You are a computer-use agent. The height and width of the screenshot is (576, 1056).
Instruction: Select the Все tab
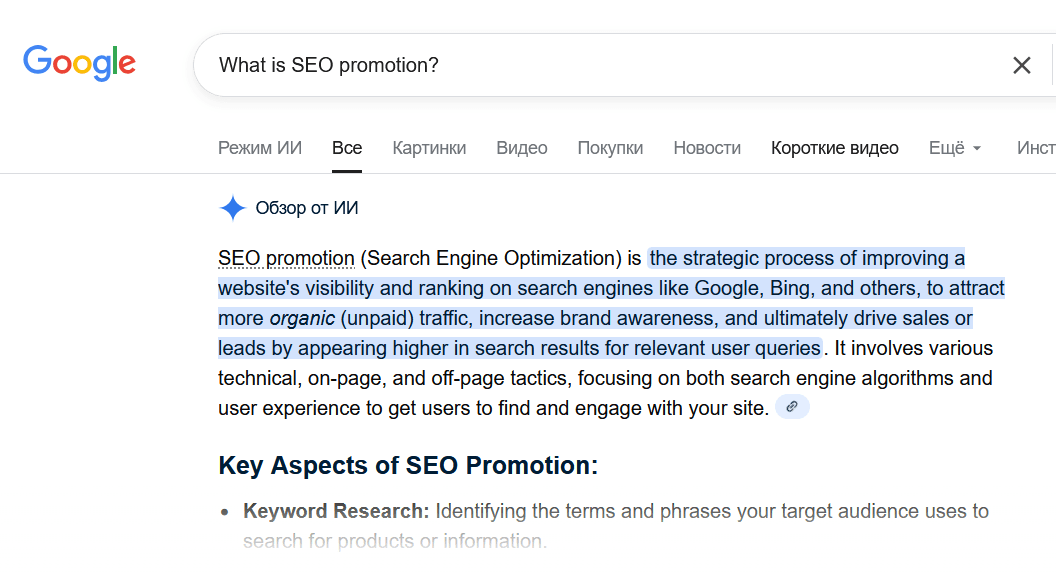tap(347, 148)
